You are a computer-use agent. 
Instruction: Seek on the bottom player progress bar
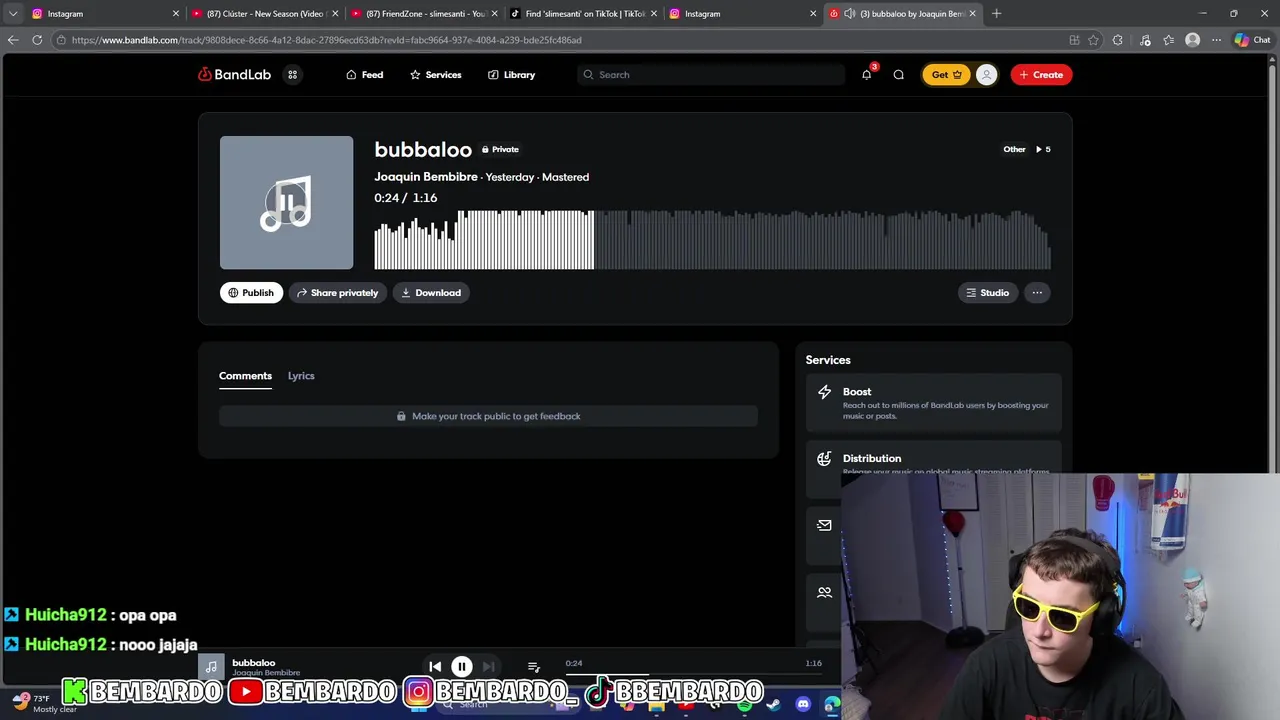[695, 674]
